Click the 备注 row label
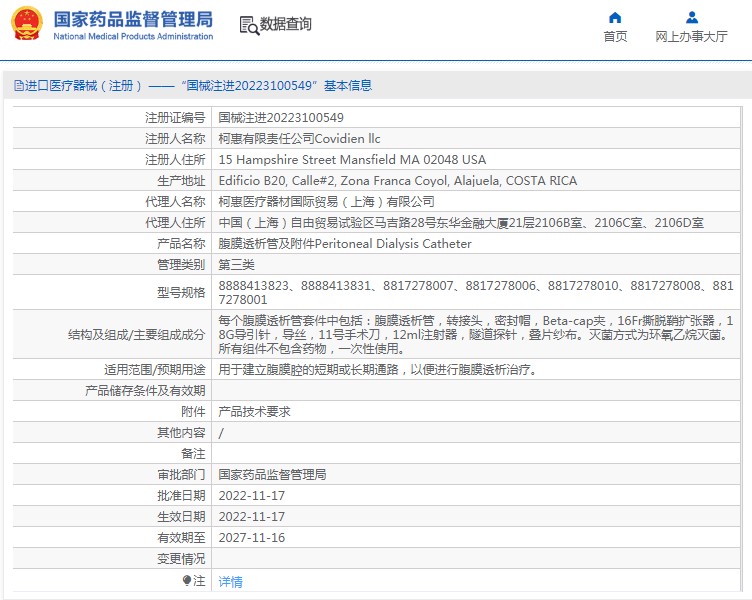 pyautogui.click(x=193, y=454)
